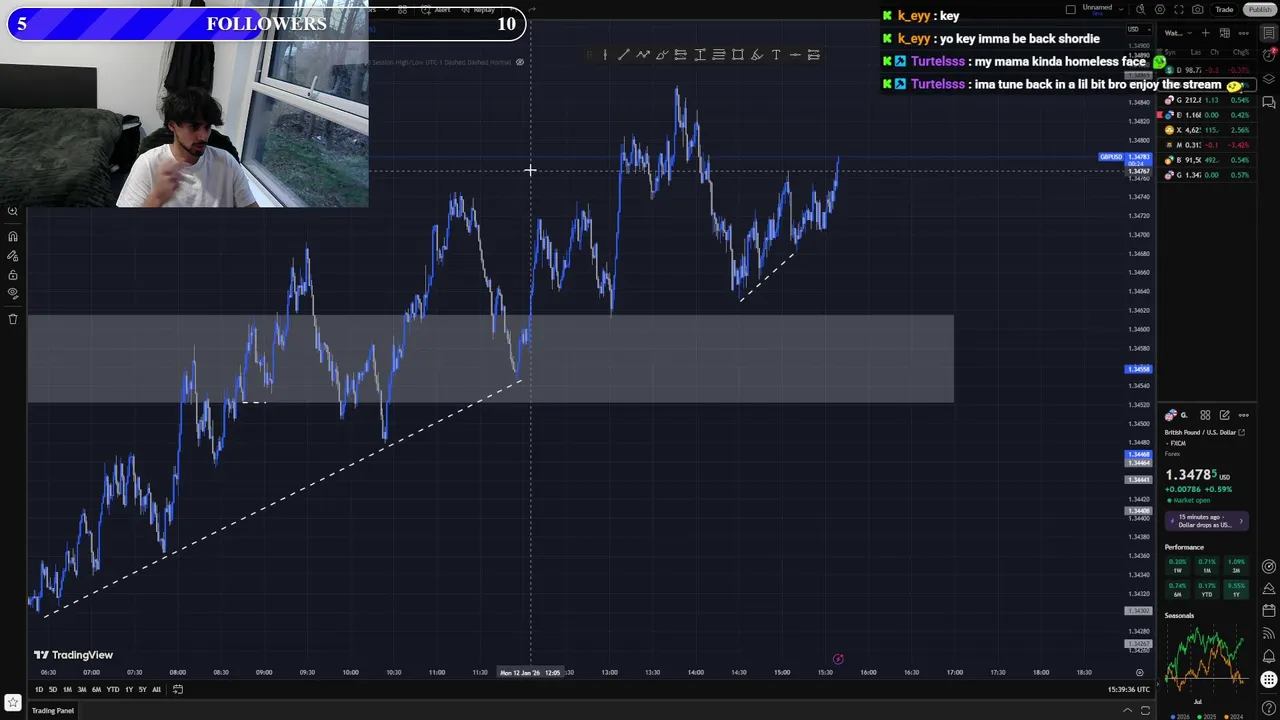The height and width of the screenshot is (720, 1280).
Task: Open the help center question mark icon
Action: pos(1269,707)
